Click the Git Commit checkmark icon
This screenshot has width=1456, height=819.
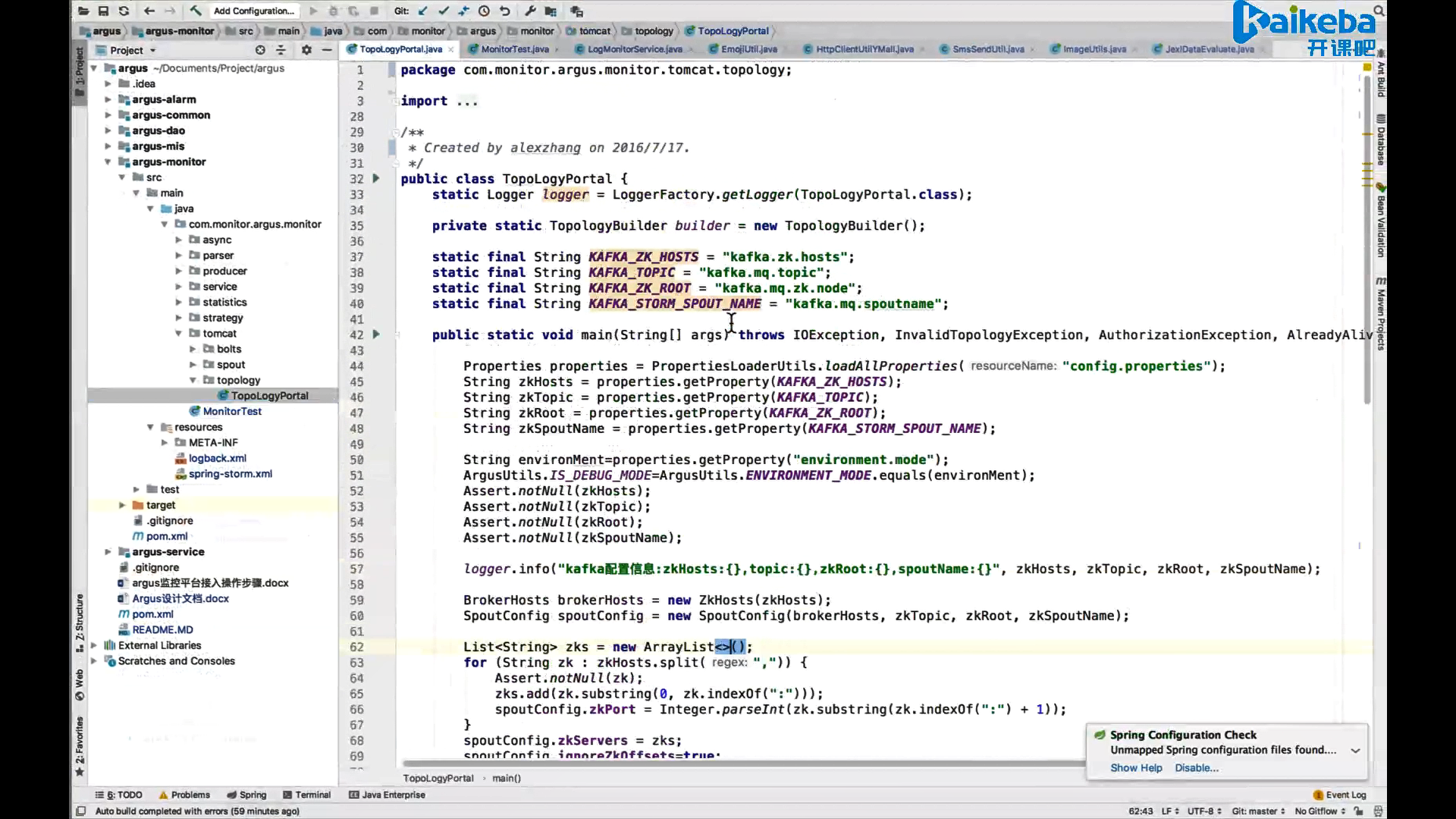coord(444,11)
